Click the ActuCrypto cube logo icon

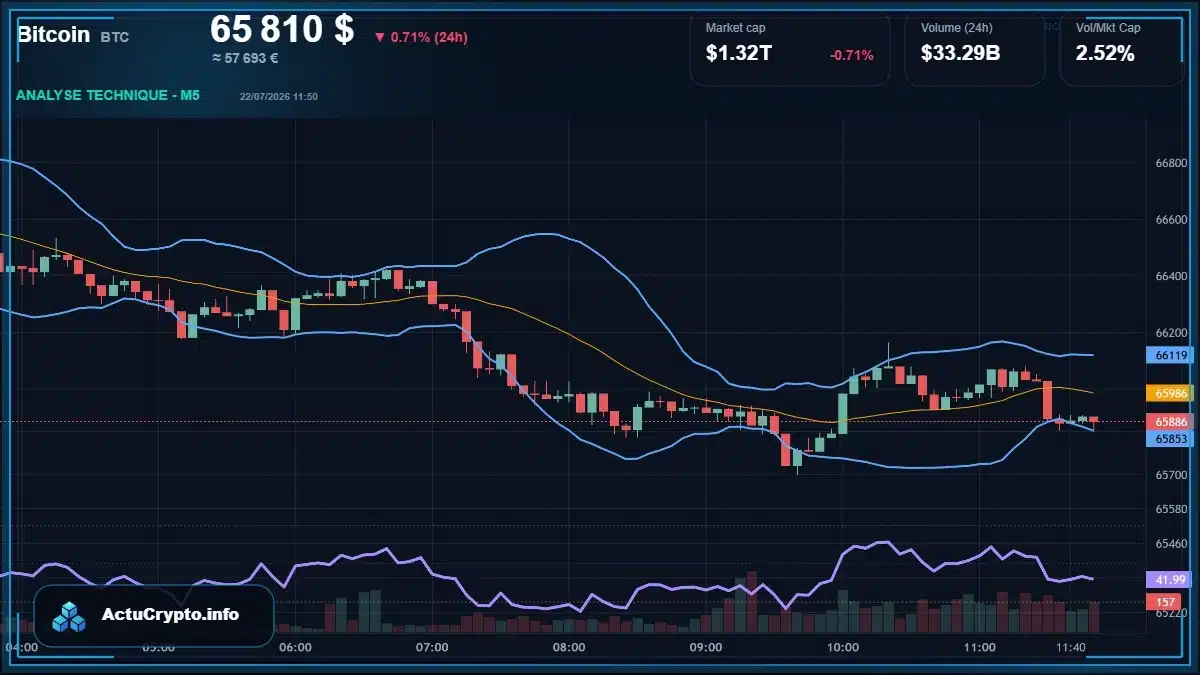(x=70, y=616)
